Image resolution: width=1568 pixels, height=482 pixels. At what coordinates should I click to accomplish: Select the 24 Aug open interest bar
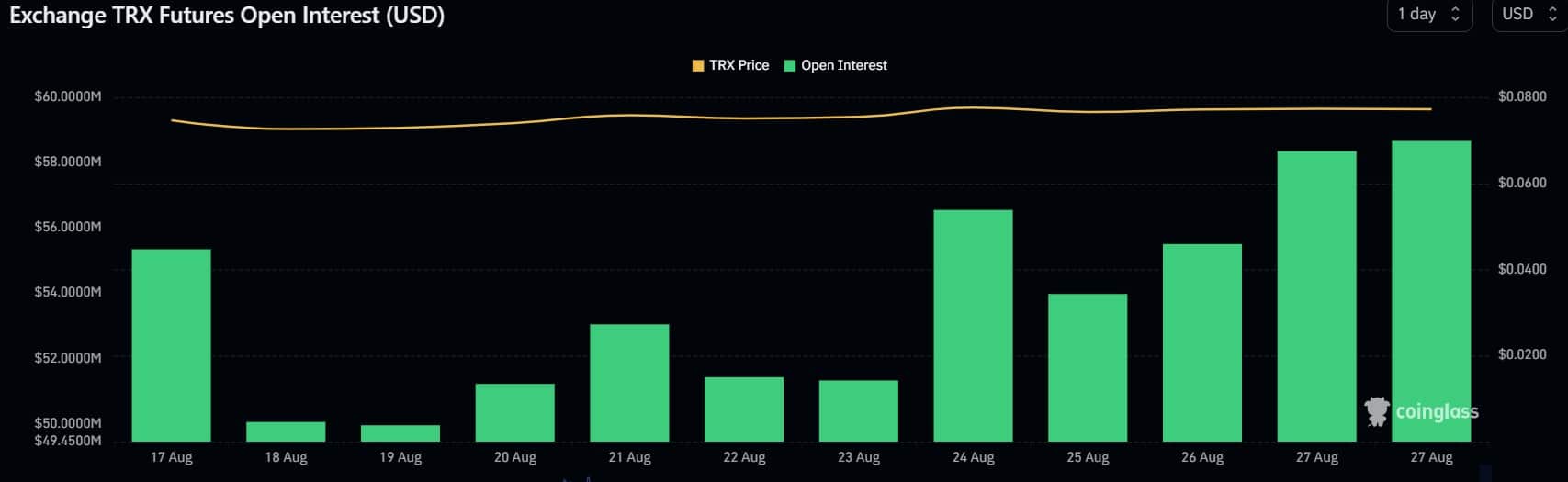(973, 326)
